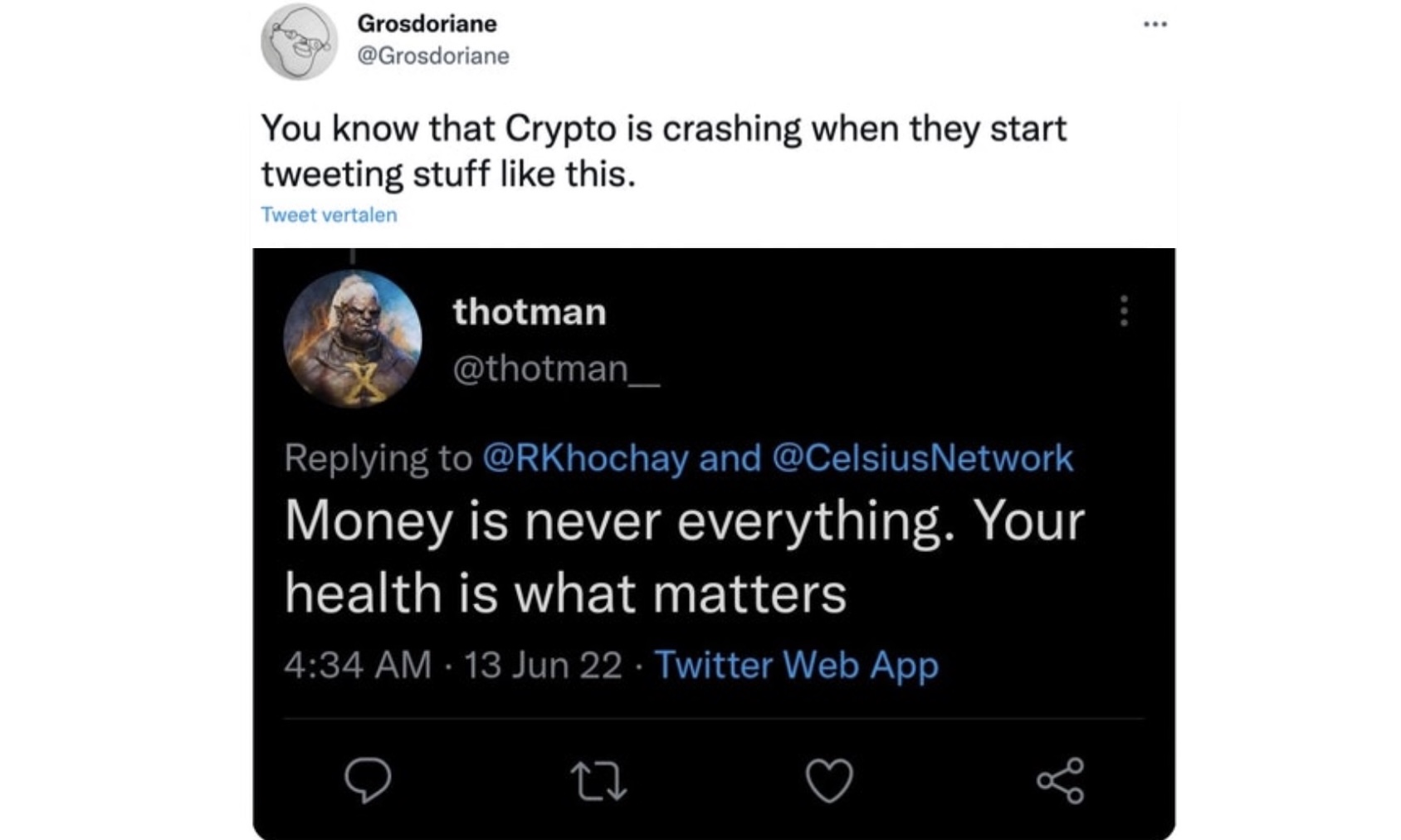
Task: Click the thotman display name
Action: tap(530, 312)
